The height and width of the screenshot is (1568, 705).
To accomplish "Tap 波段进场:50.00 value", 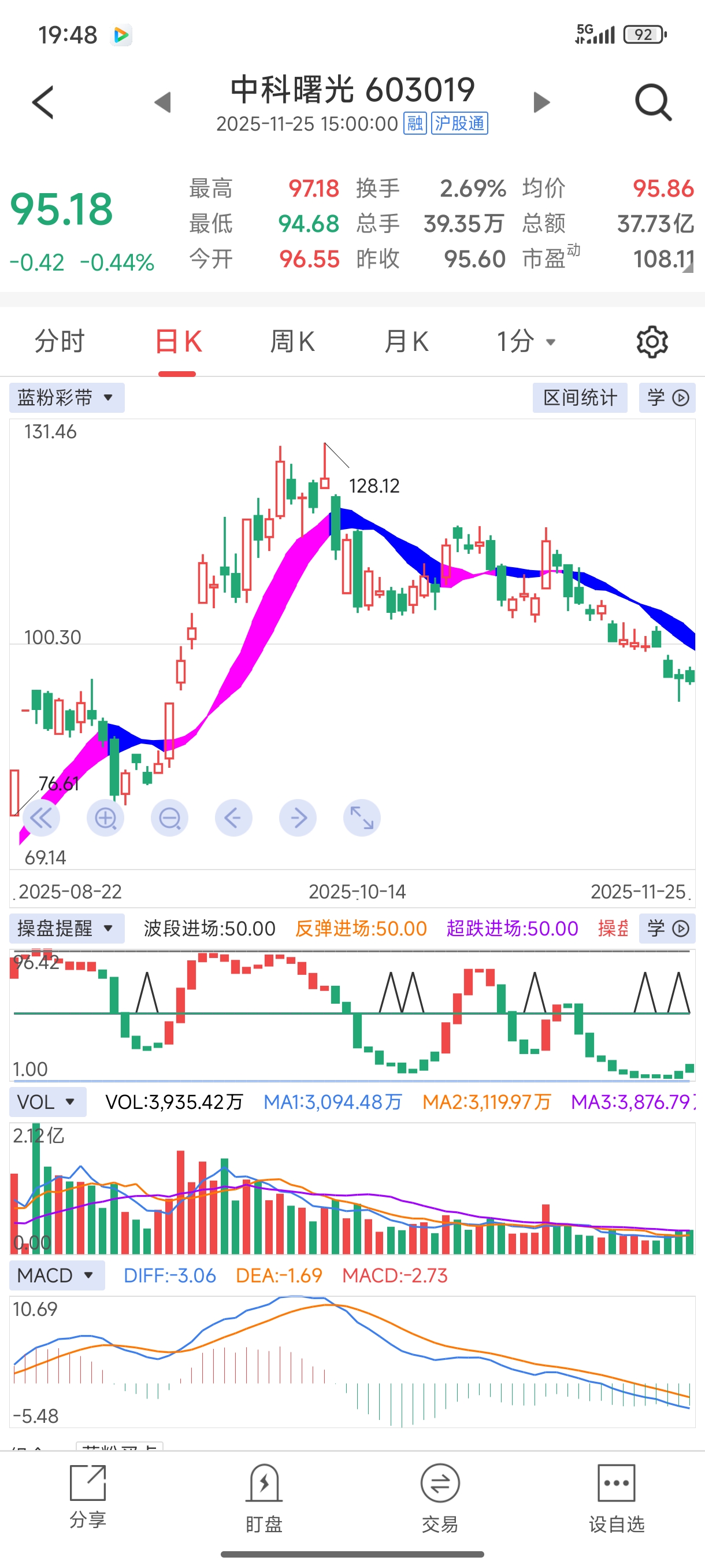I will tap(209, 929).
